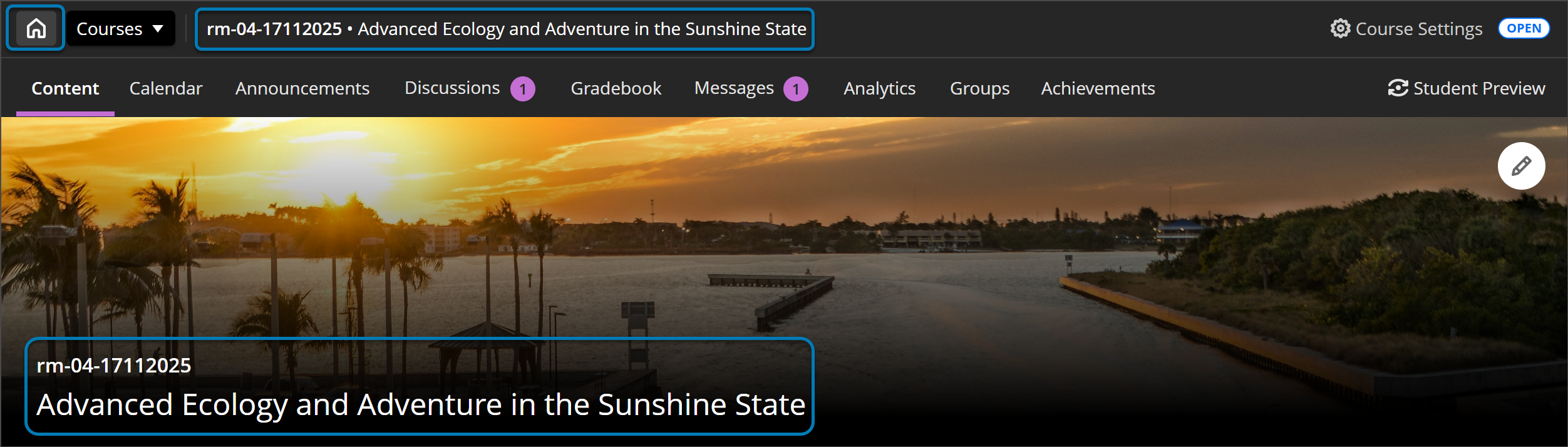
Task: Switch to the Gradebook tab
Action: coord(616,88)
